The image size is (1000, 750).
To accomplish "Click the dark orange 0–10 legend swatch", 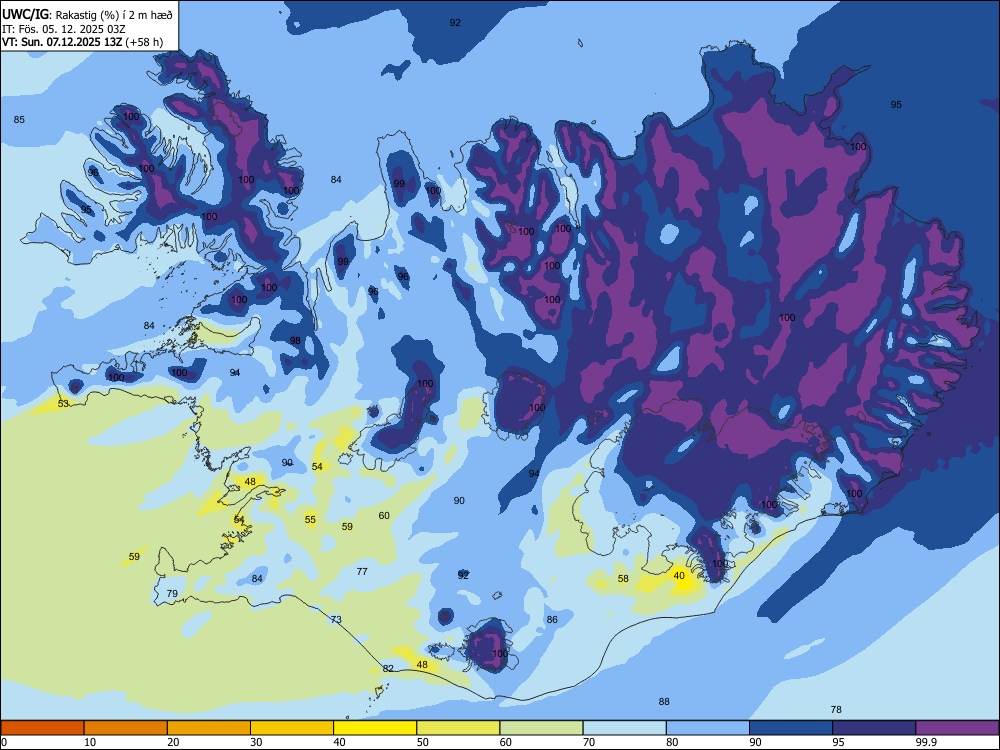I will coord(42,728).
